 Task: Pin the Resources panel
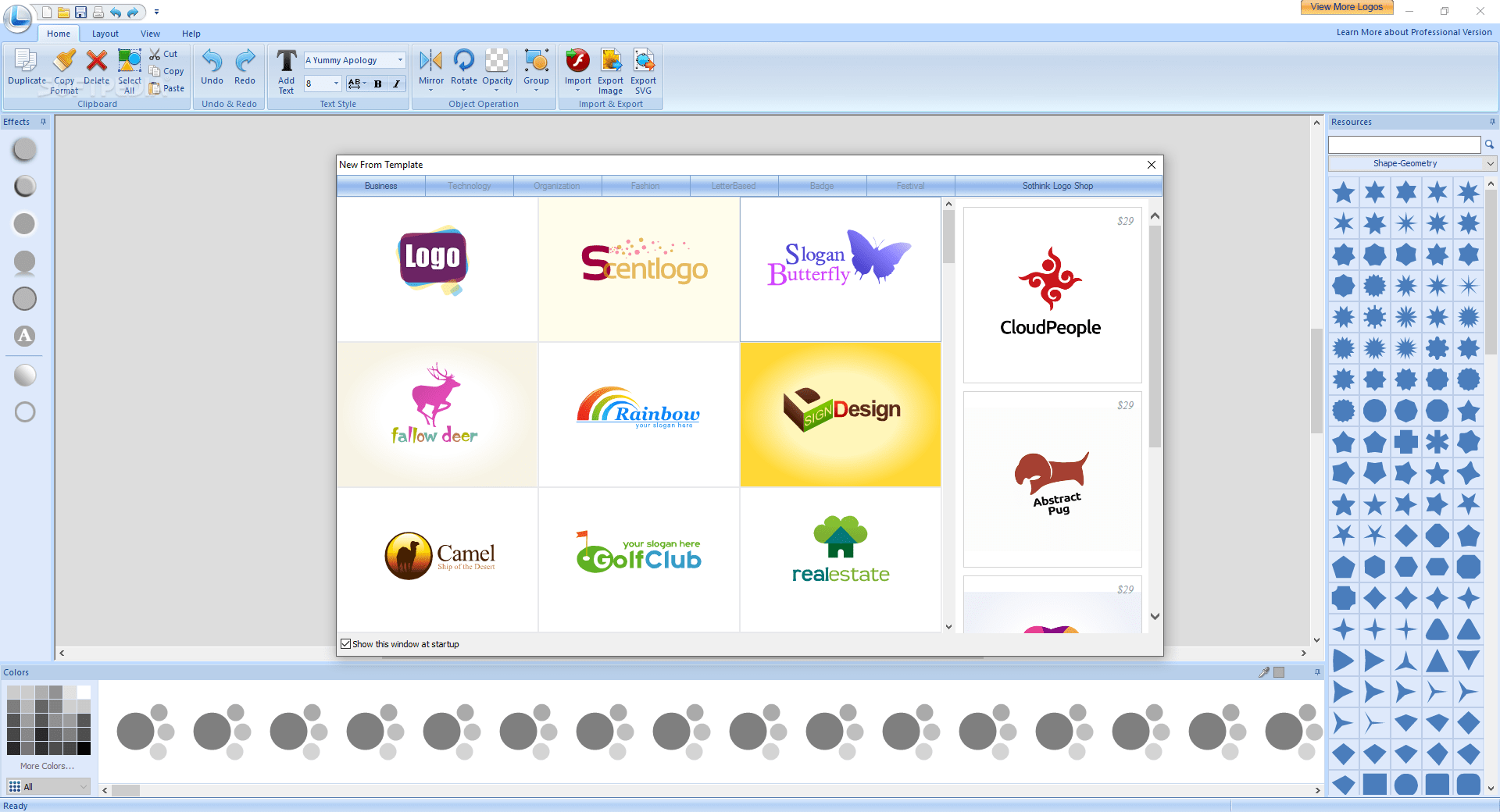tap(1492, 122)
